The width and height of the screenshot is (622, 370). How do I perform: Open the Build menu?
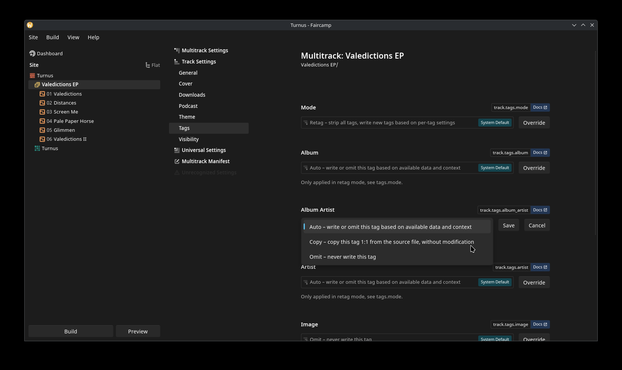(52, 37)
